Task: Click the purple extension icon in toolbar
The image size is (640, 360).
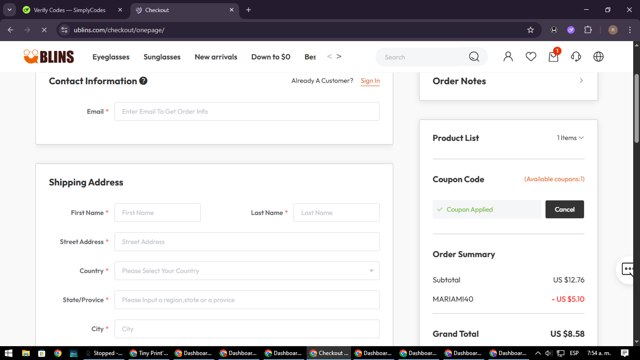Action: (571, 30)
